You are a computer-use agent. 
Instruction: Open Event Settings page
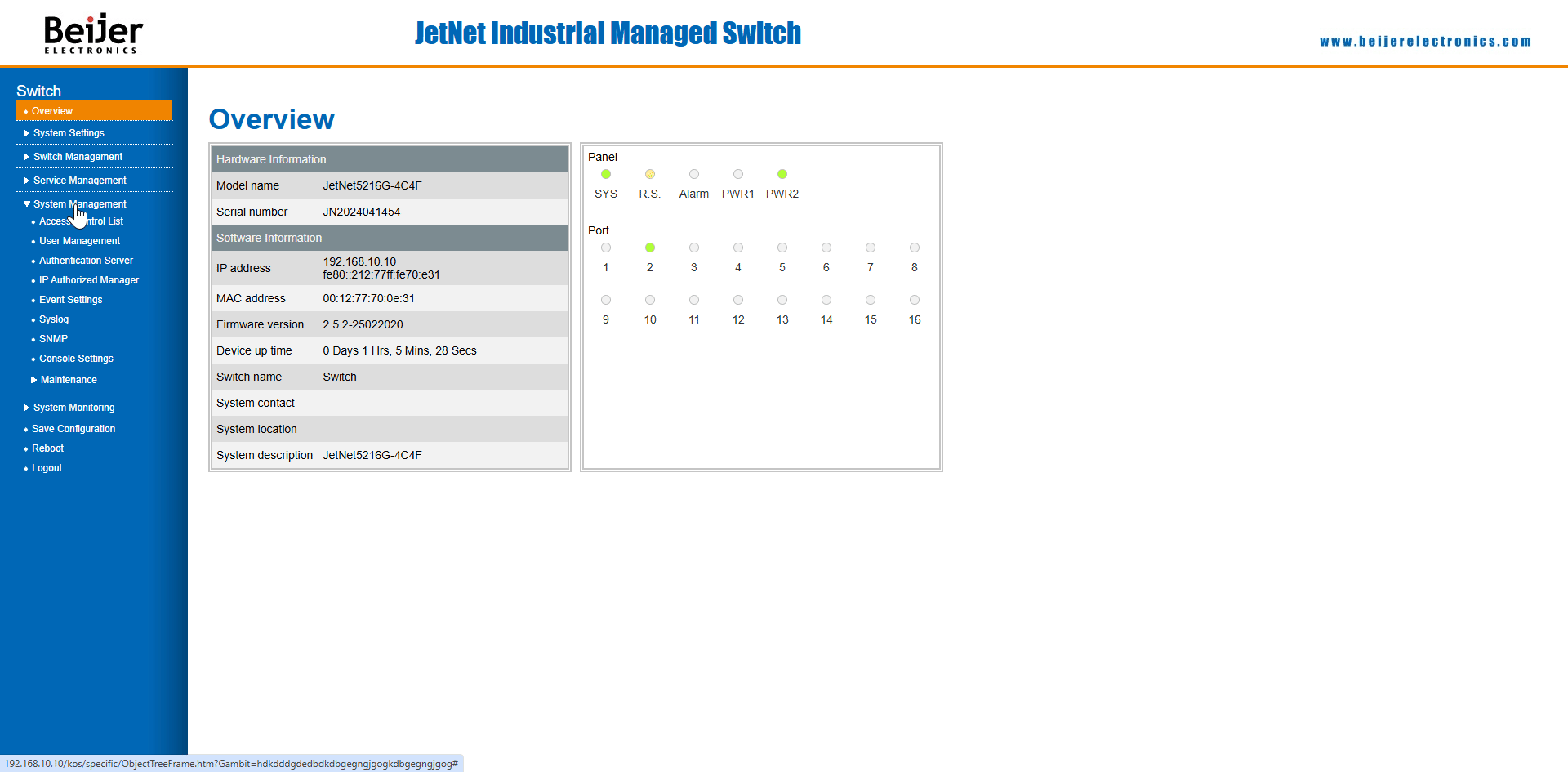tap(70, 300)
